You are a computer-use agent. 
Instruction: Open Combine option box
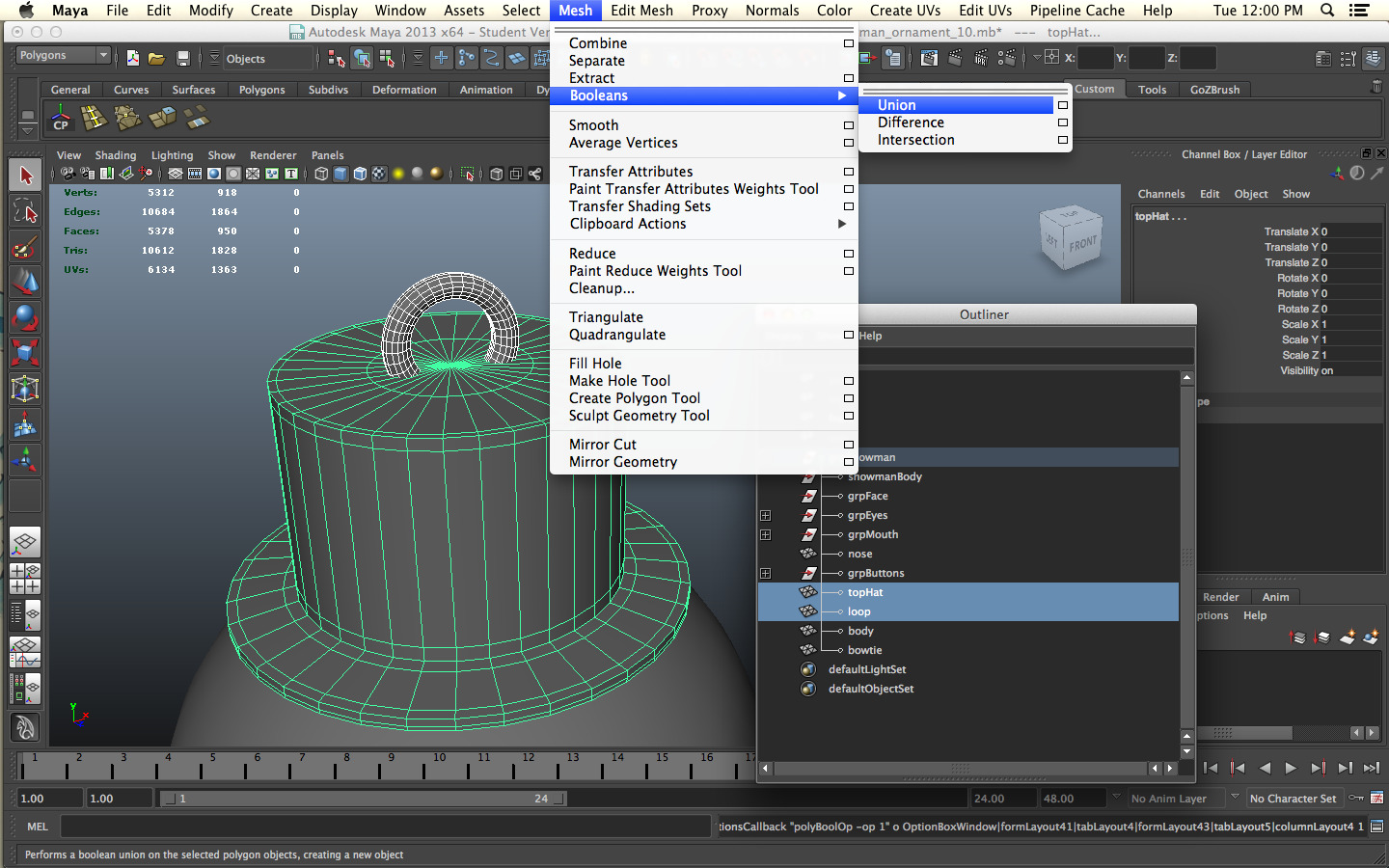tap(849, 43)
